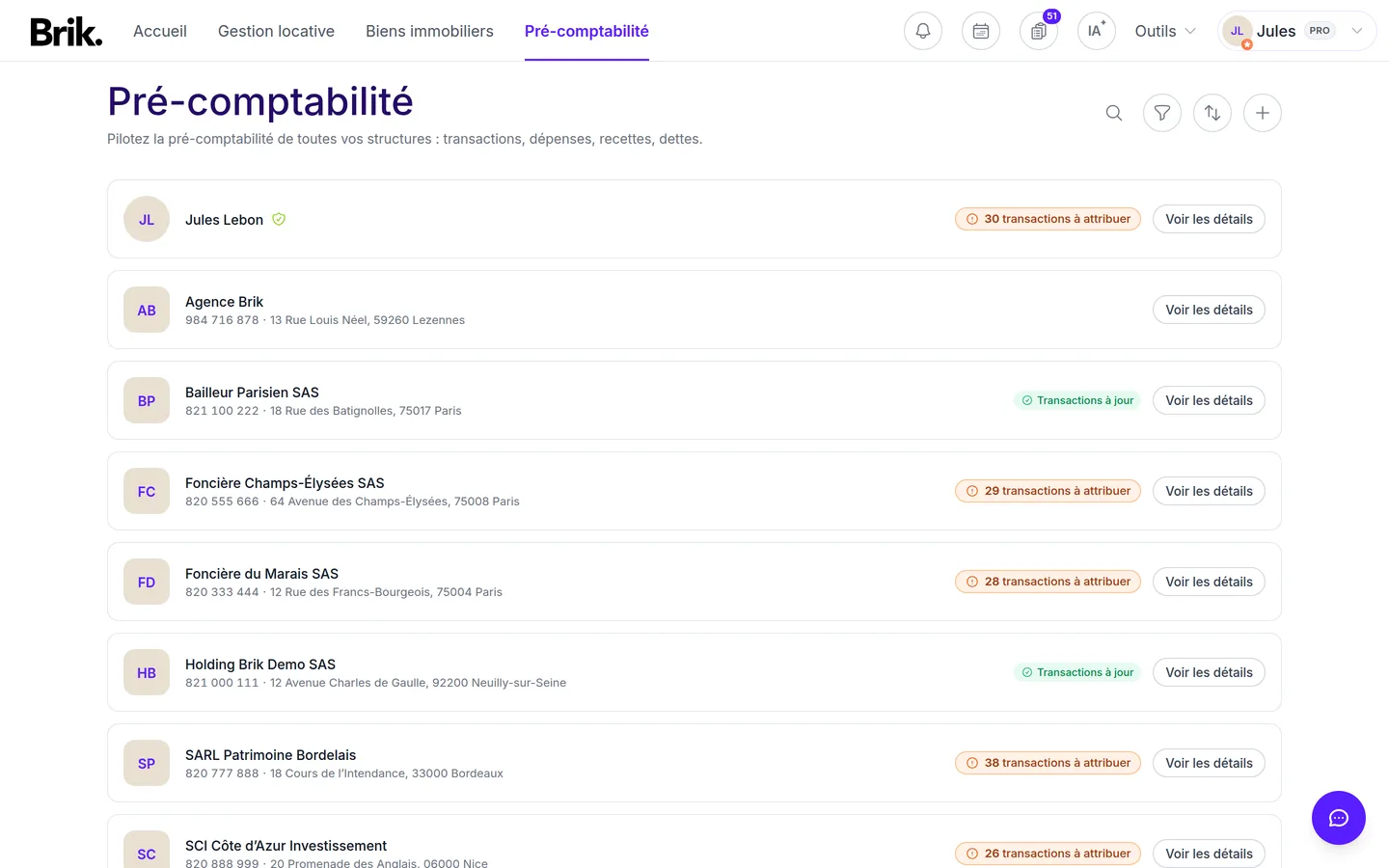Click the 26 transactions à attribuer badge
This screenshot has width=1389, height=868.
[1048, 854]
